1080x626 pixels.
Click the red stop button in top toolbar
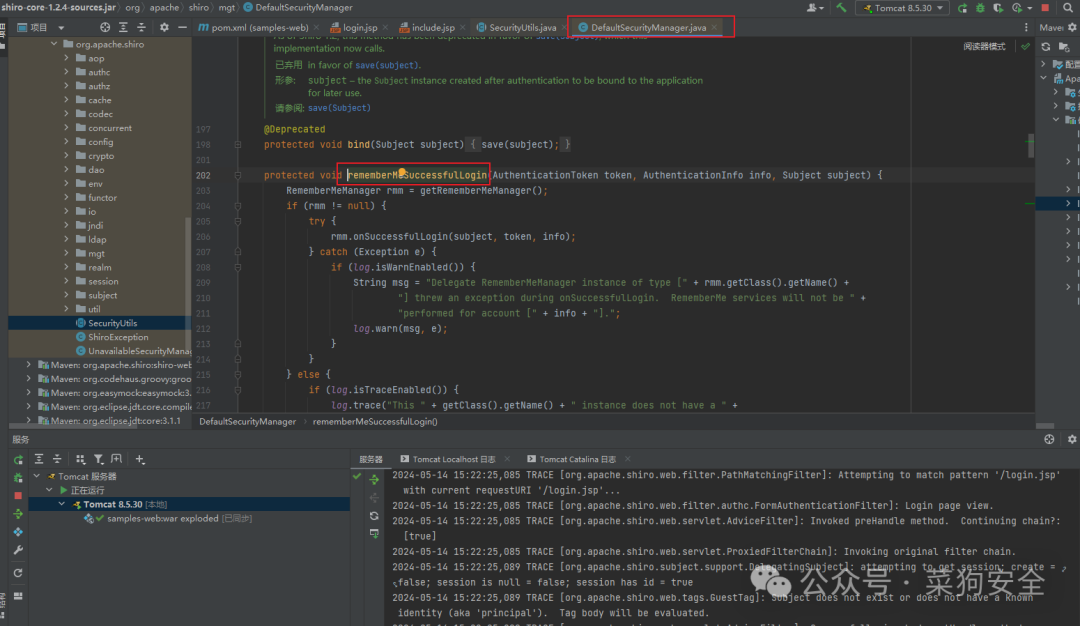[1045, 8]
